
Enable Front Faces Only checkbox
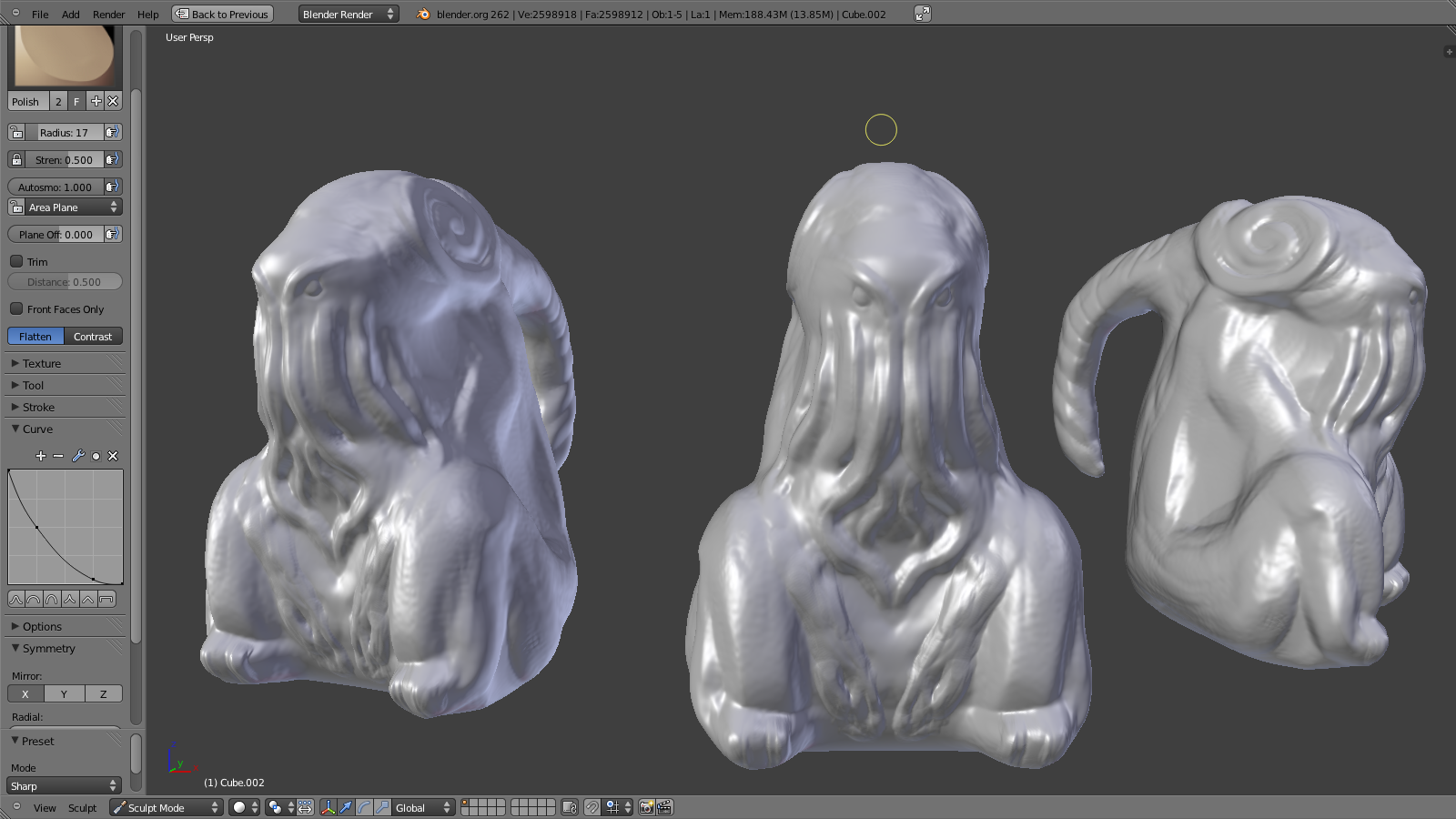16,308
